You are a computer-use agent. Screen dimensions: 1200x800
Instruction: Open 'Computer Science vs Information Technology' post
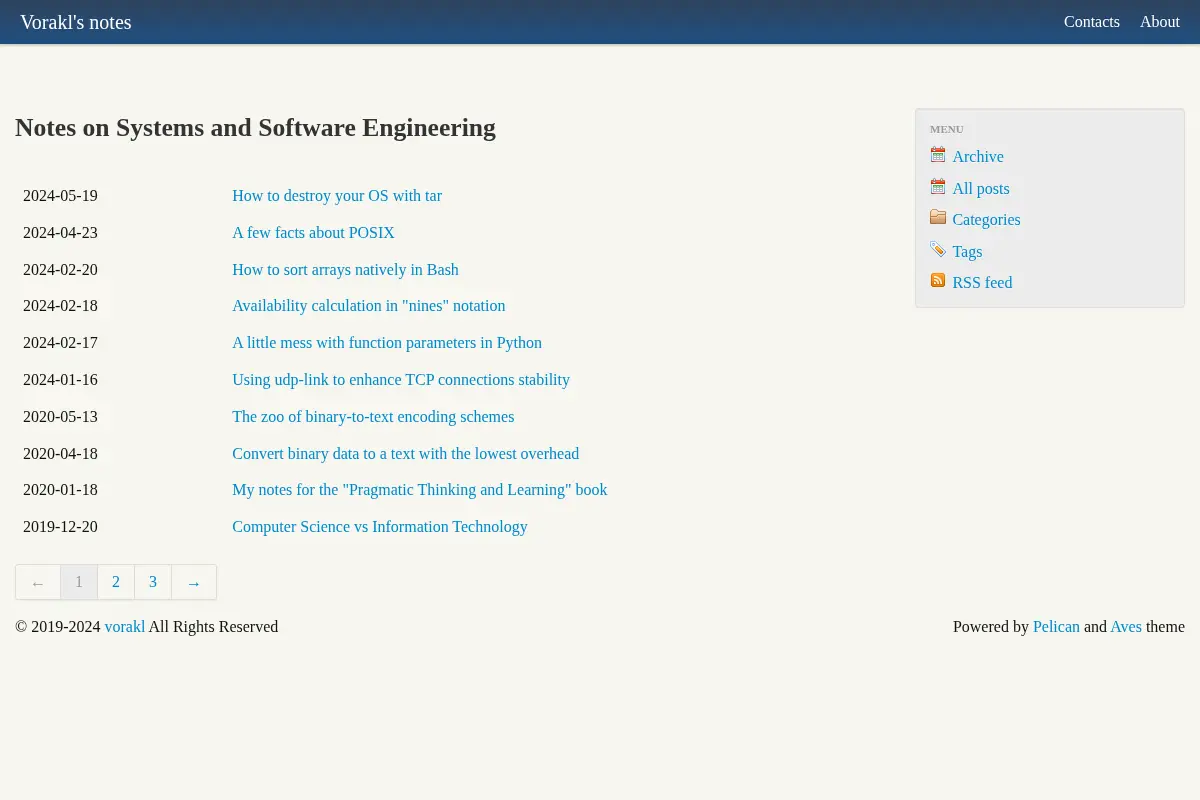(380, 527)
